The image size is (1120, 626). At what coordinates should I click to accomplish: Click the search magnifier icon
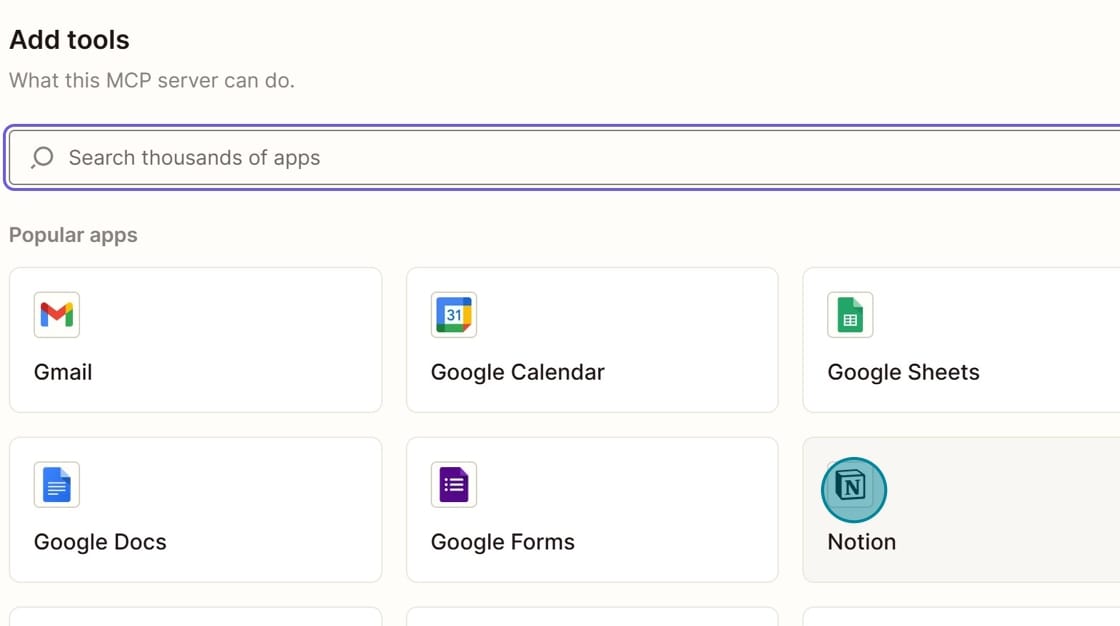point(42,157)
